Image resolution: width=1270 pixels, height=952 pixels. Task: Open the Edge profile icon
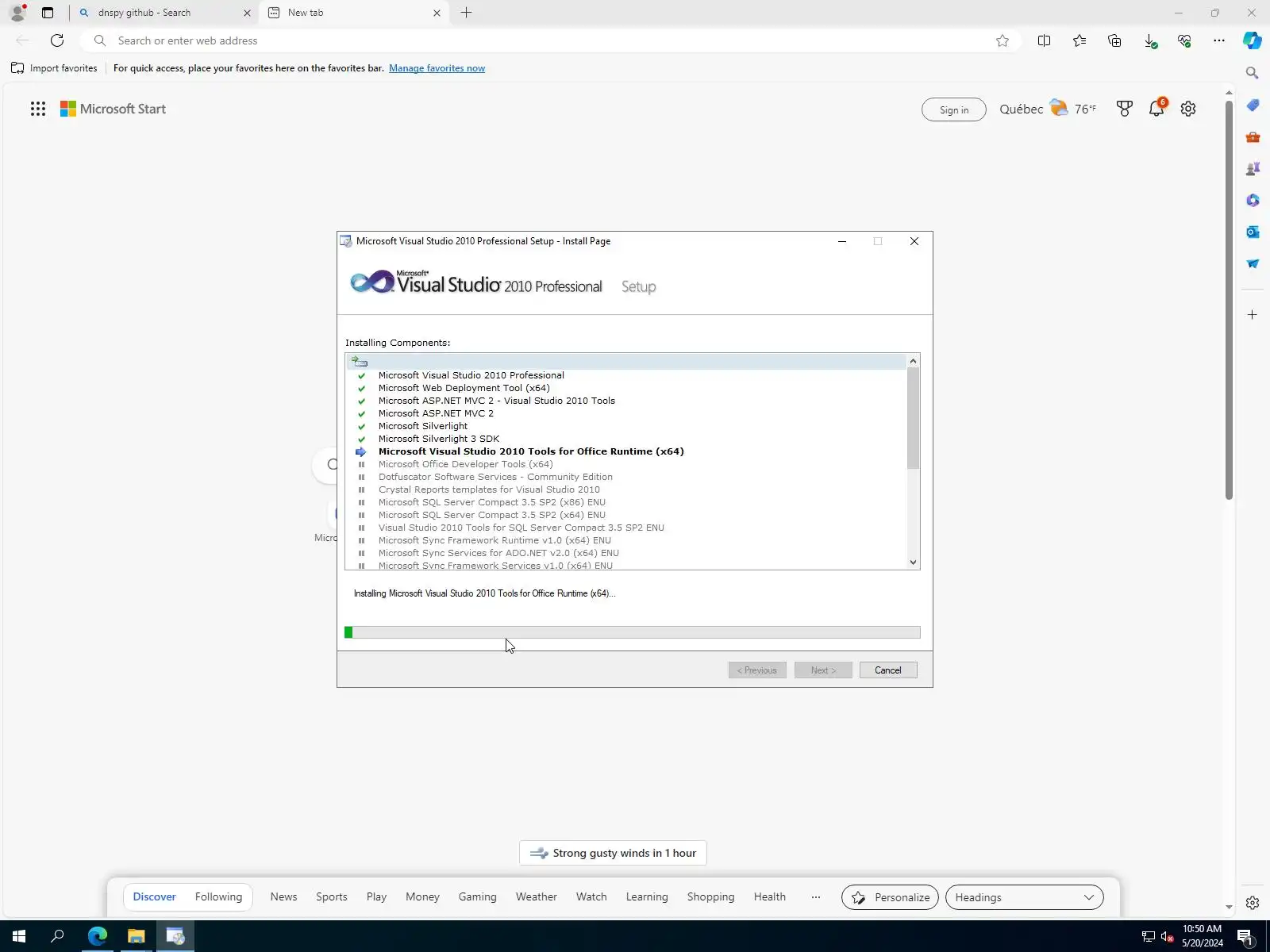17,13
